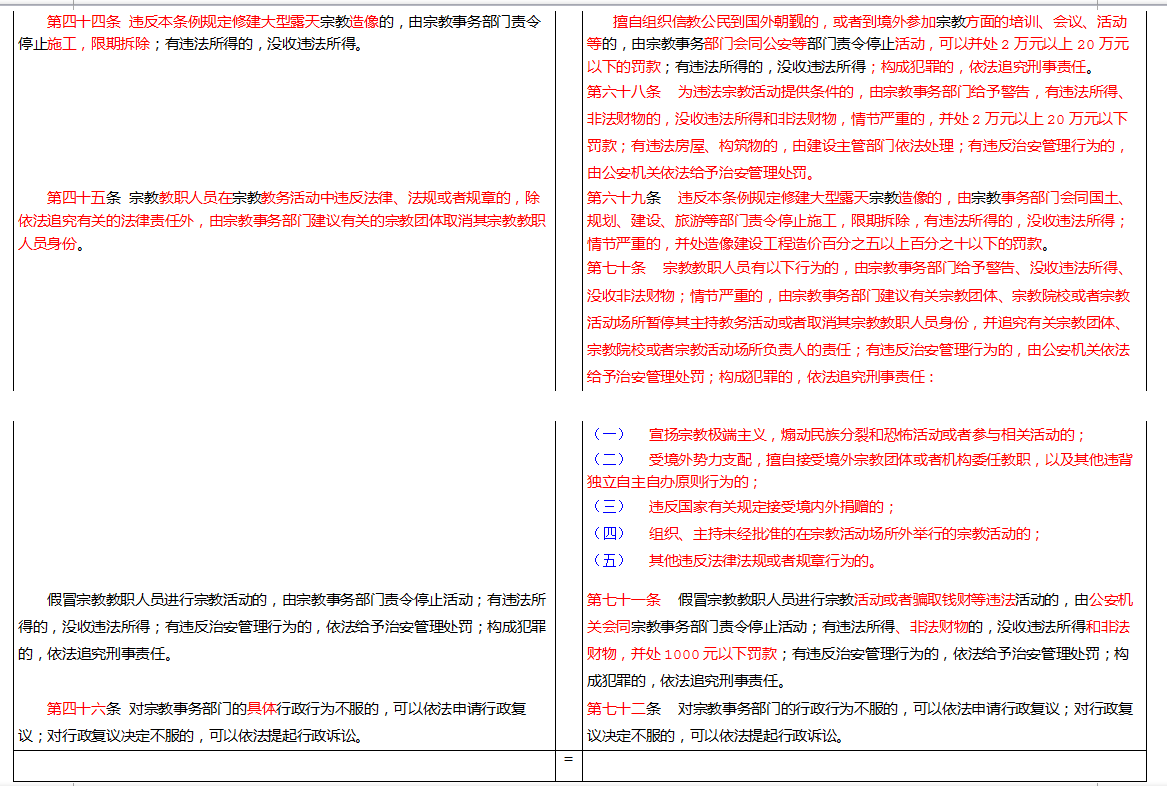This screenshot has width=1167, height=786.
Task: Click the blue (四) list marker
Action: click(x=608, y=534)
